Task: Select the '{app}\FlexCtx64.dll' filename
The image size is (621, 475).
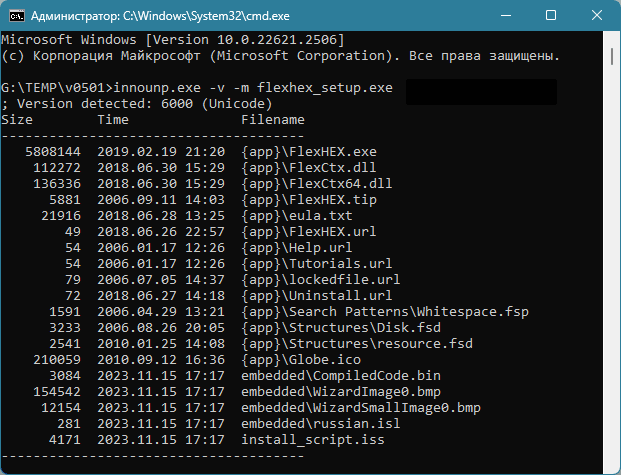Action: click(317, 184)
